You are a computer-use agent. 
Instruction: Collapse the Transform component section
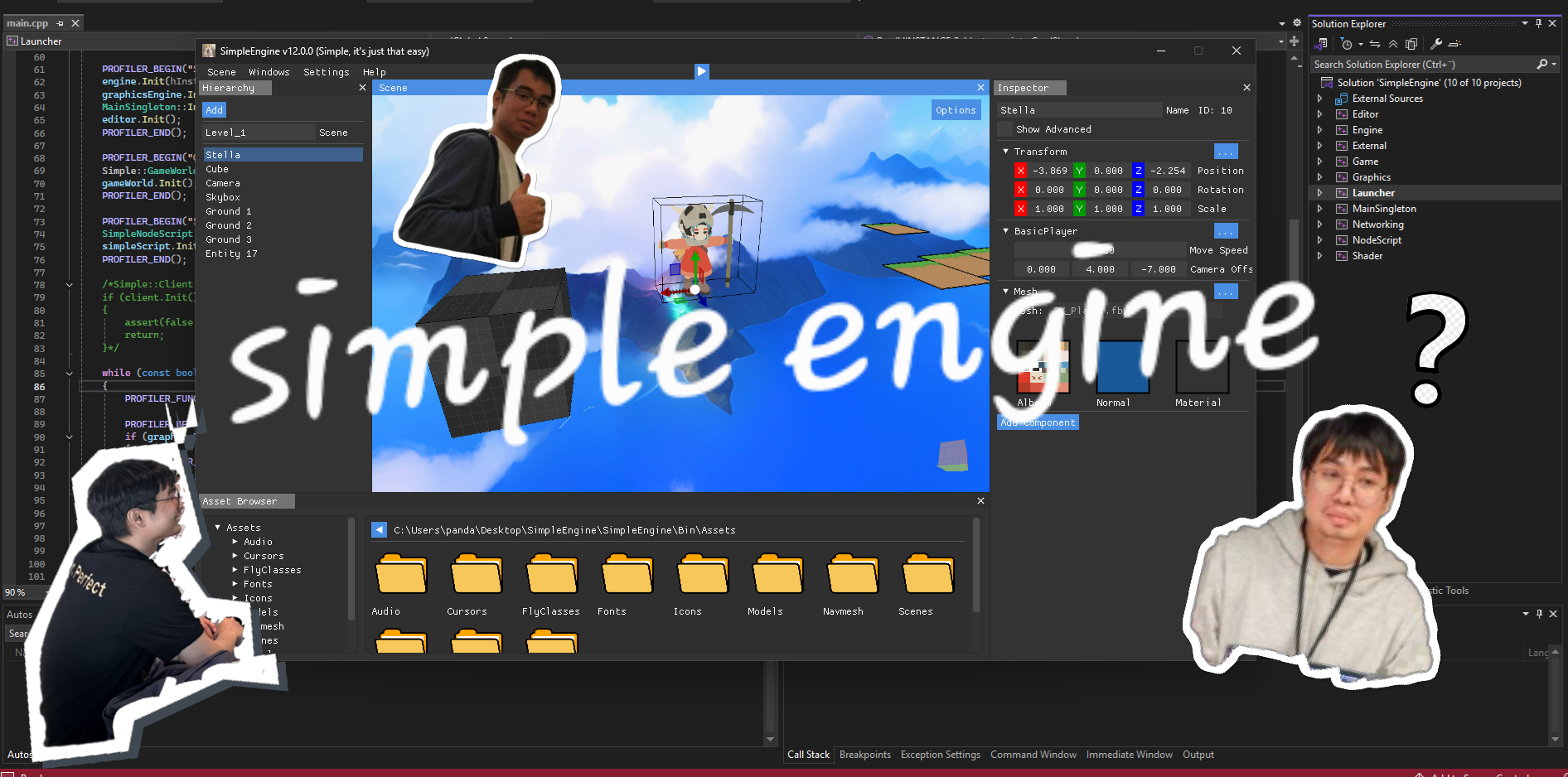point(1006,152)
